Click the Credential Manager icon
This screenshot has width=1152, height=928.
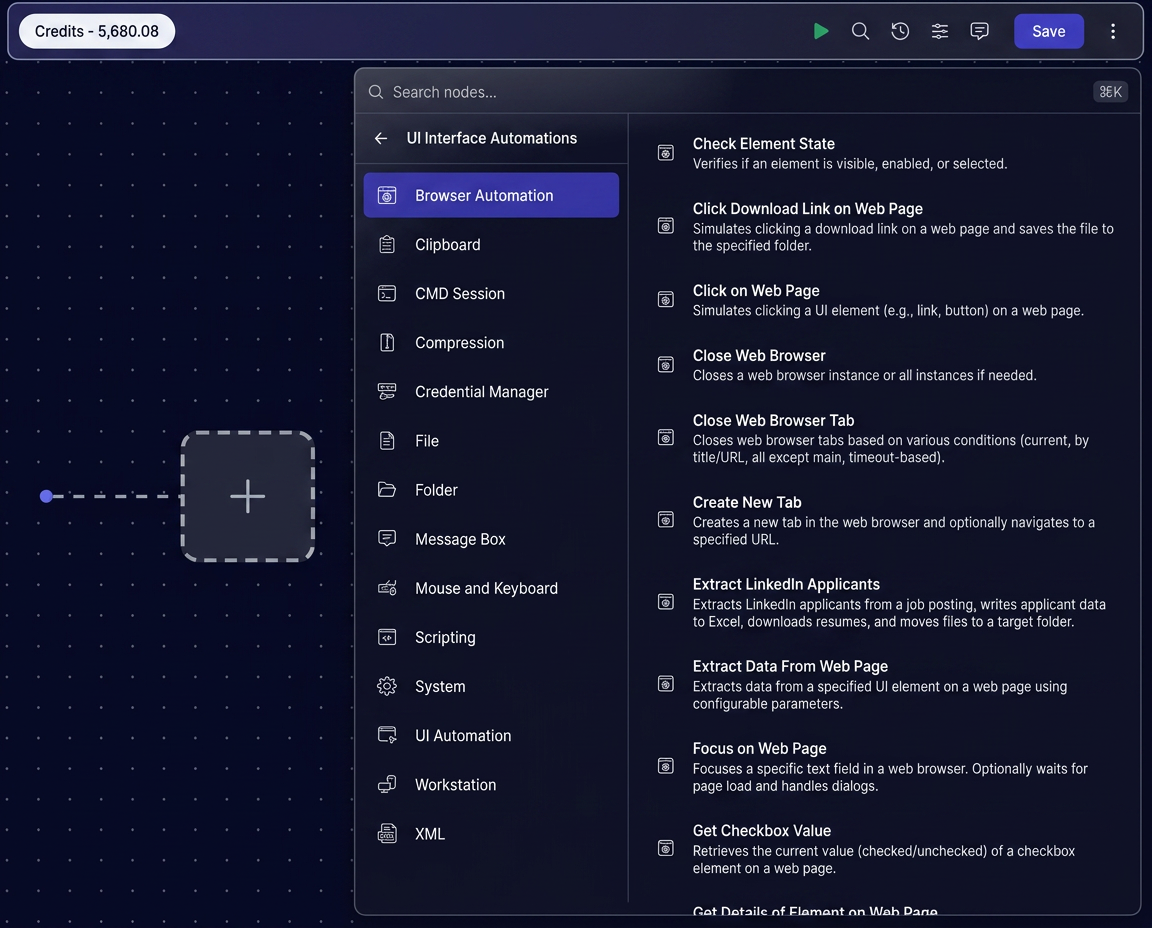coord(387,392)
